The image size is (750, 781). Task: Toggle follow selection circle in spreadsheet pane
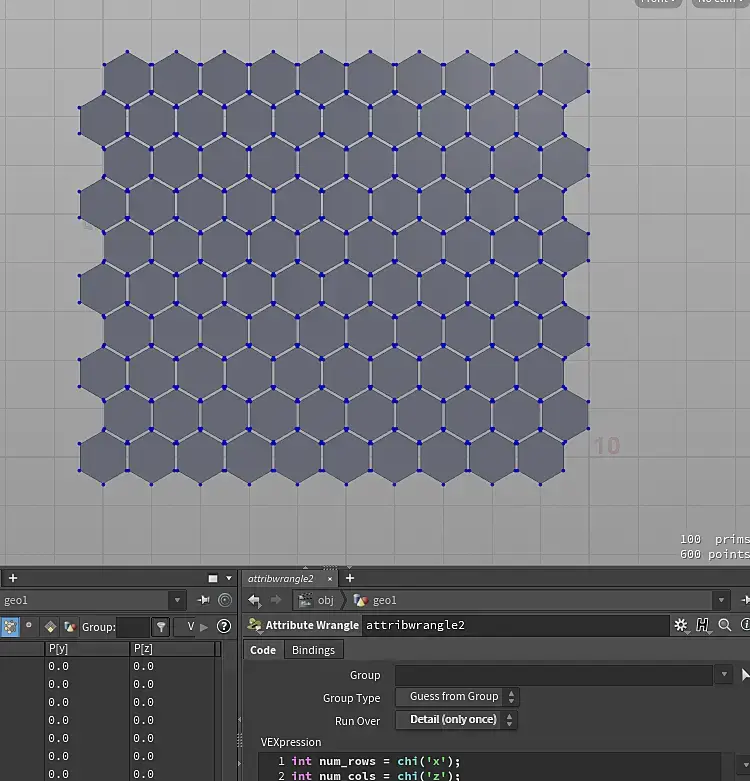pyautogui.click(x=225, y=600)
